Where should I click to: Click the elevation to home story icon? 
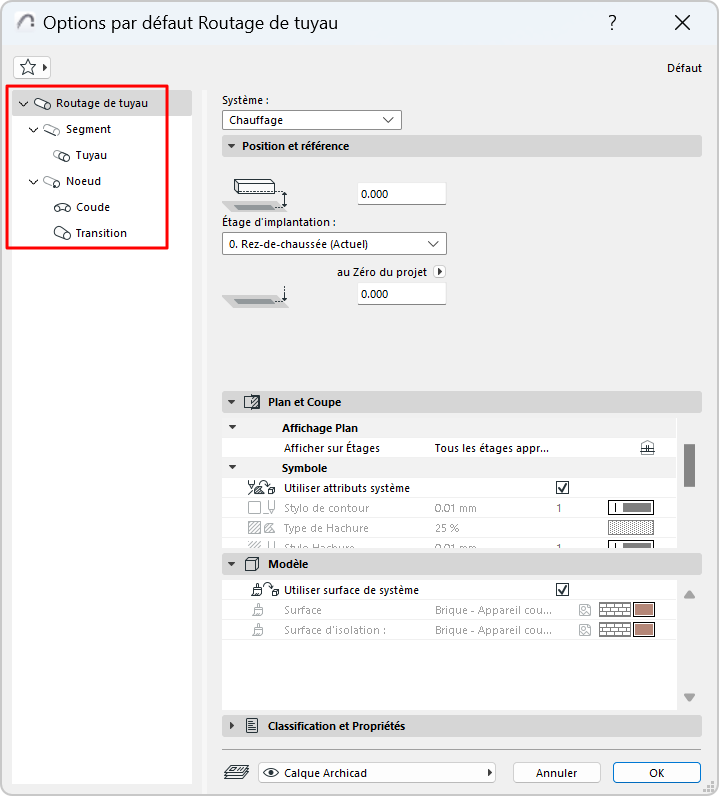[256, 194]
